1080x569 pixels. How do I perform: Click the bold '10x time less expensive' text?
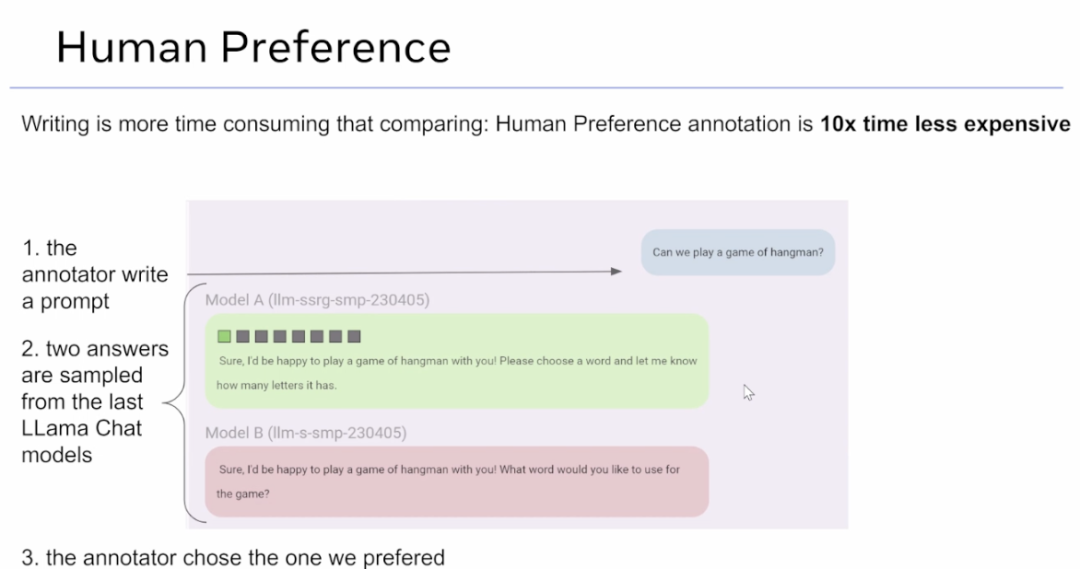coord(945,125)
